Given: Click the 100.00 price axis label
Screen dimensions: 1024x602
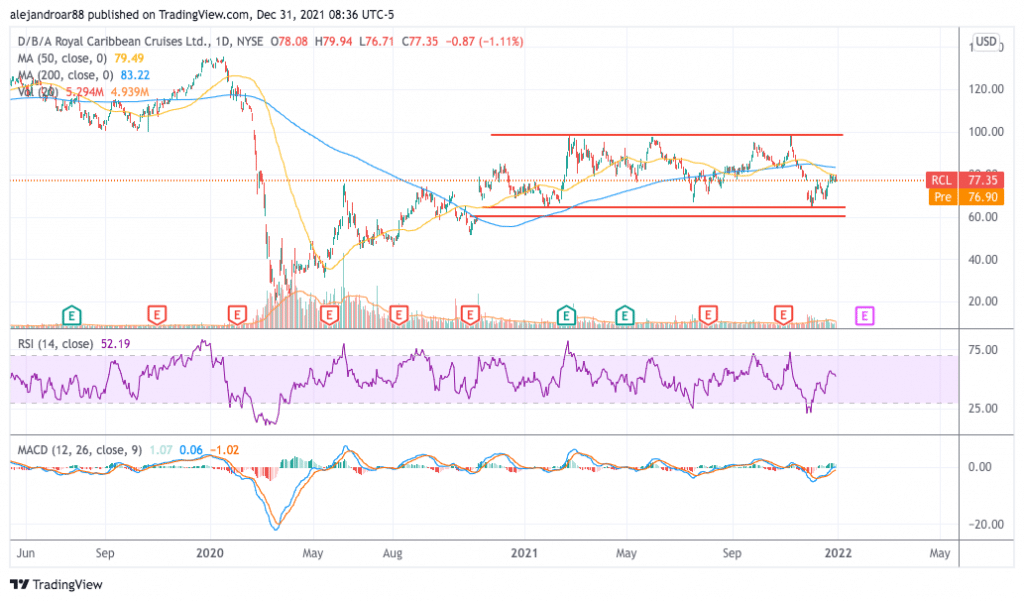Looking at the screenshot, I should (x=985, y=132).
